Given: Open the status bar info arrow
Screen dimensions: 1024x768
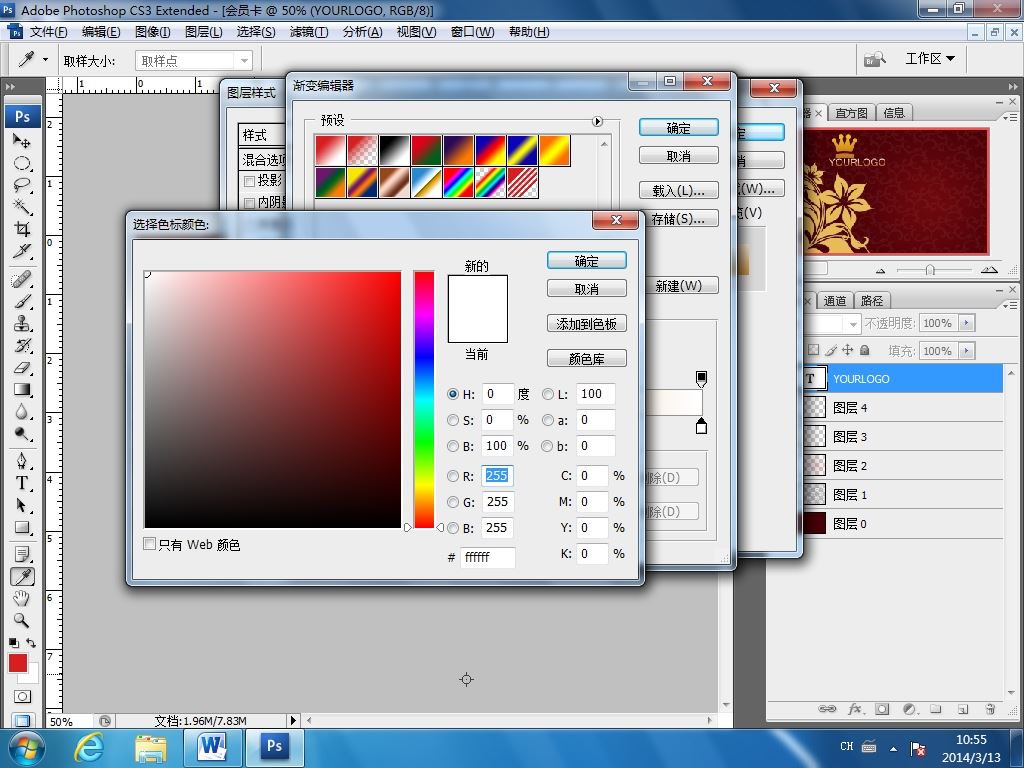Looking at the screenshot, I should click(293, 720).
